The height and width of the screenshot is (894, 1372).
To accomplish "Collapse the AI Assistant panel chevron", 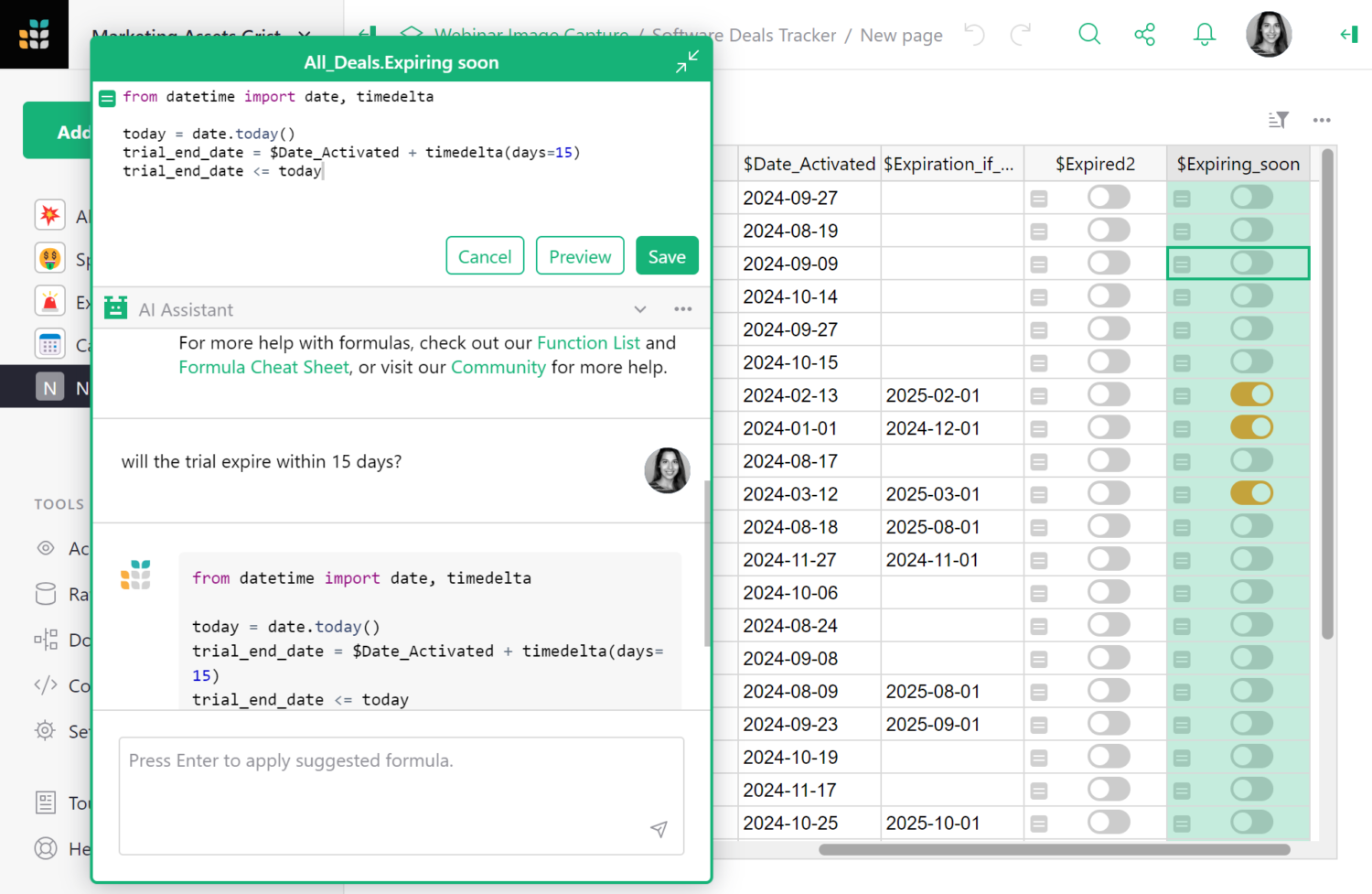I will [639, 309].
